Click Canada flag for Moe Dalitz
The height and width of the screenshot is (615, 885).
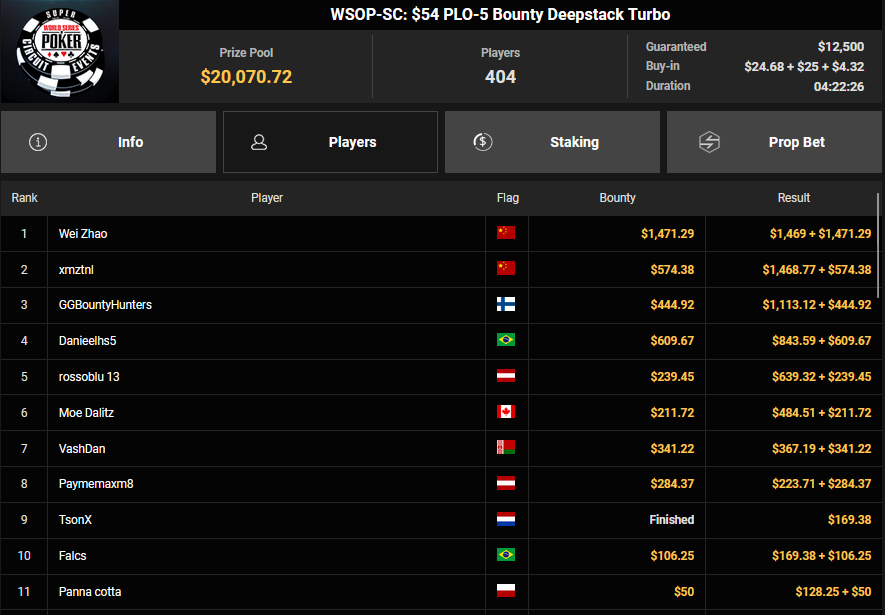(506, 413)
